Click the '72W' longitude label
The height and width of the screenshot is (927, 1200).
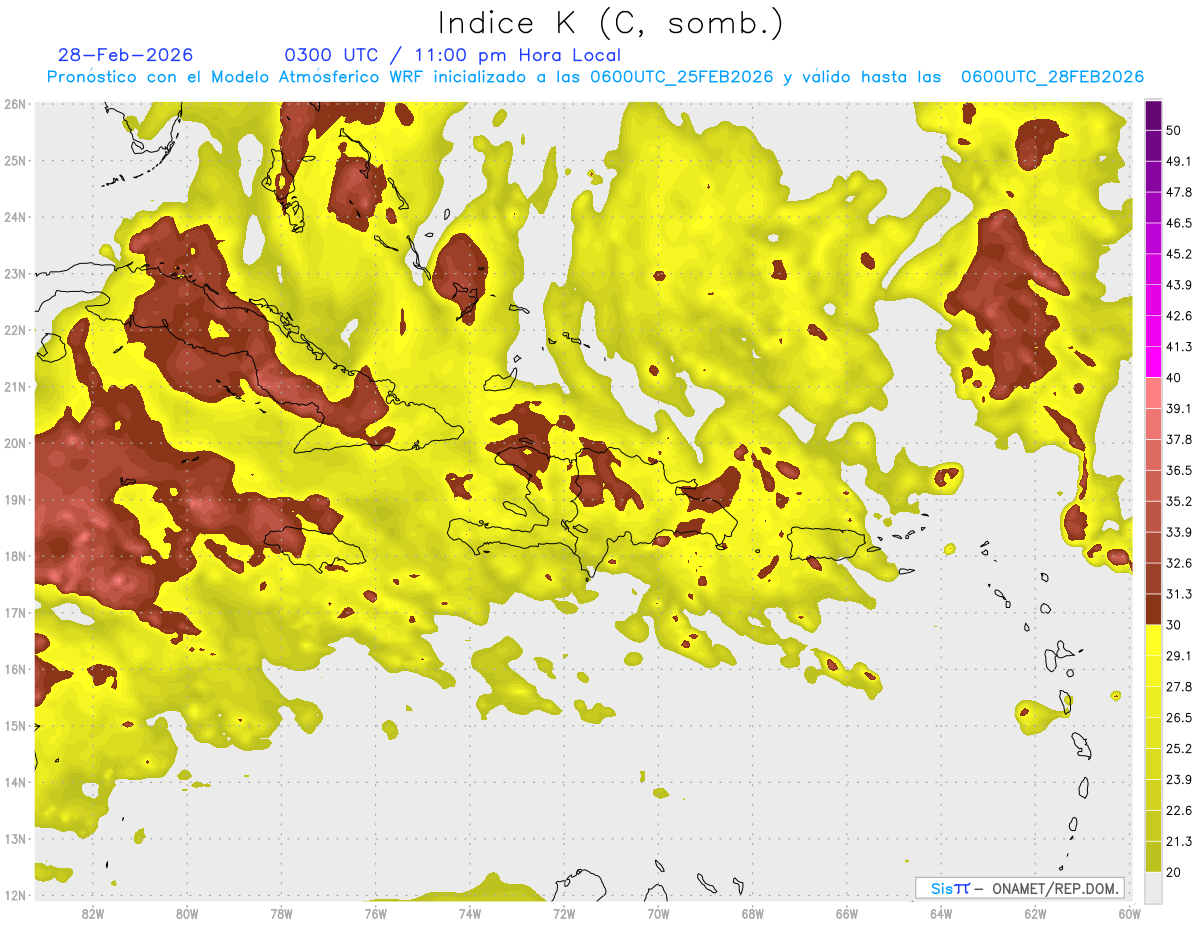pyautogui.click(x=564, y=913)
